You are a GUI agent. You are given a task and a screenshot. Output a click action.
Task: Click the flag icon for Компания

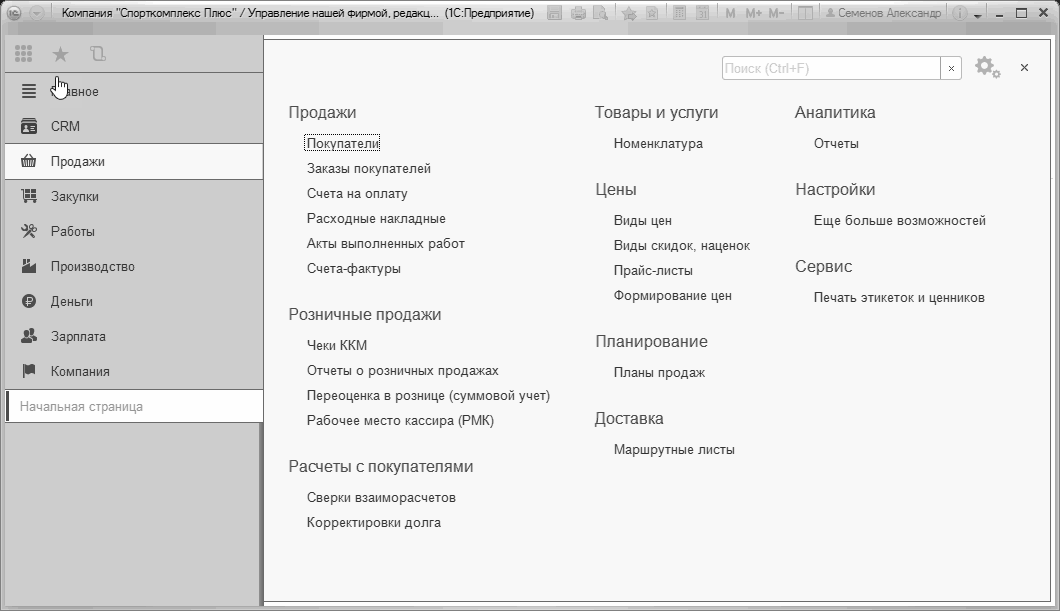(x=28, y=371)
